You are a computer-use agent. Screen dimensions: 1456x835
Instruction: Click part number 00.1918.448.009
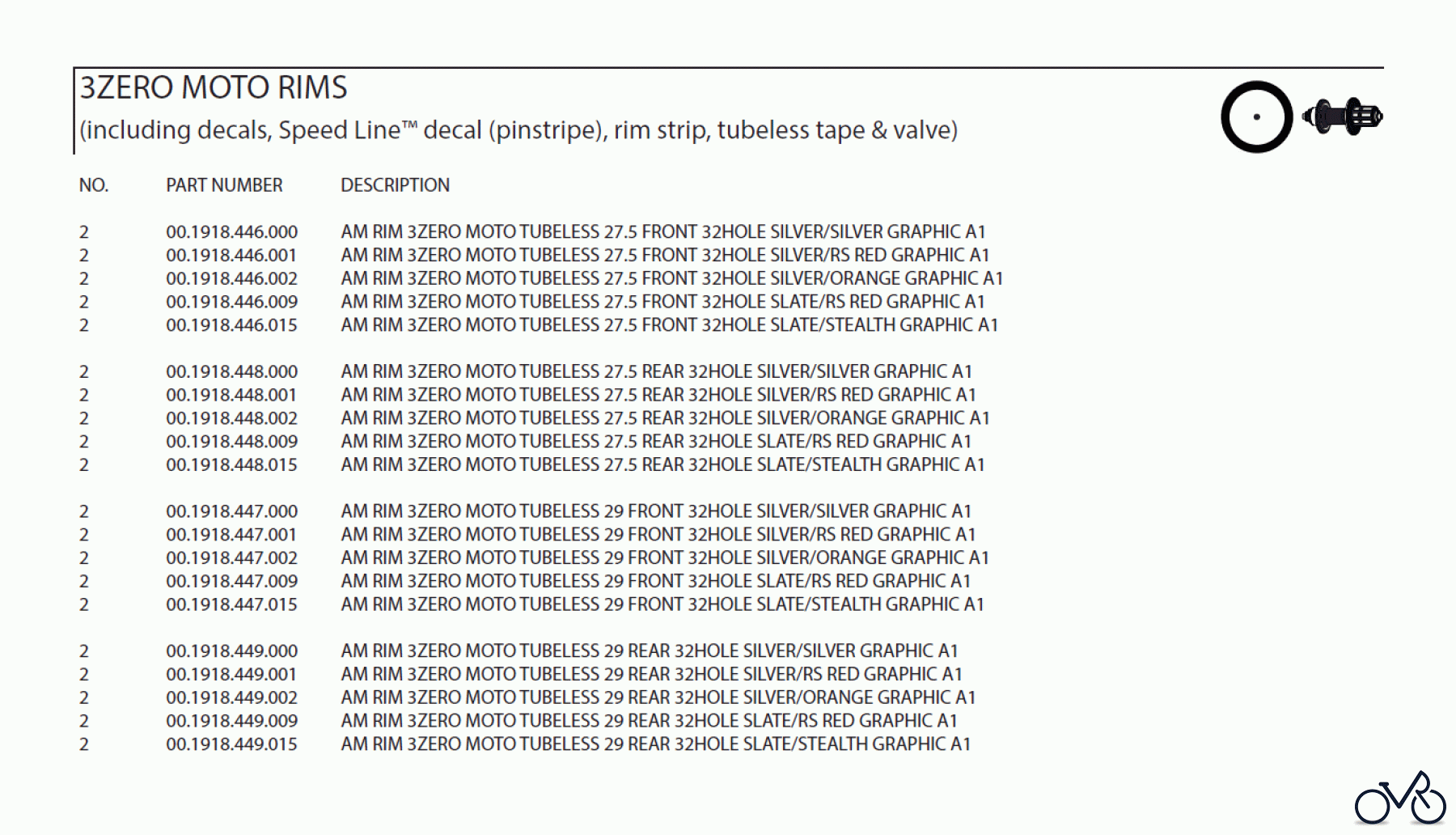[231, 442]
